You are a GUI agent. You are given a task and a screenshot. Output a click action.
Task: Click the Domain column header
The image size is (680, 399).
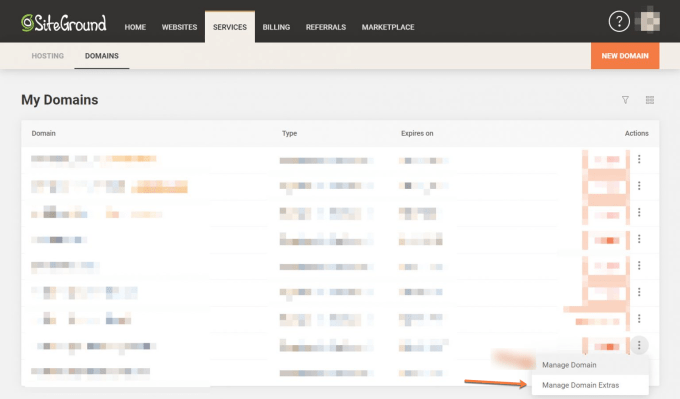point(43,133)
